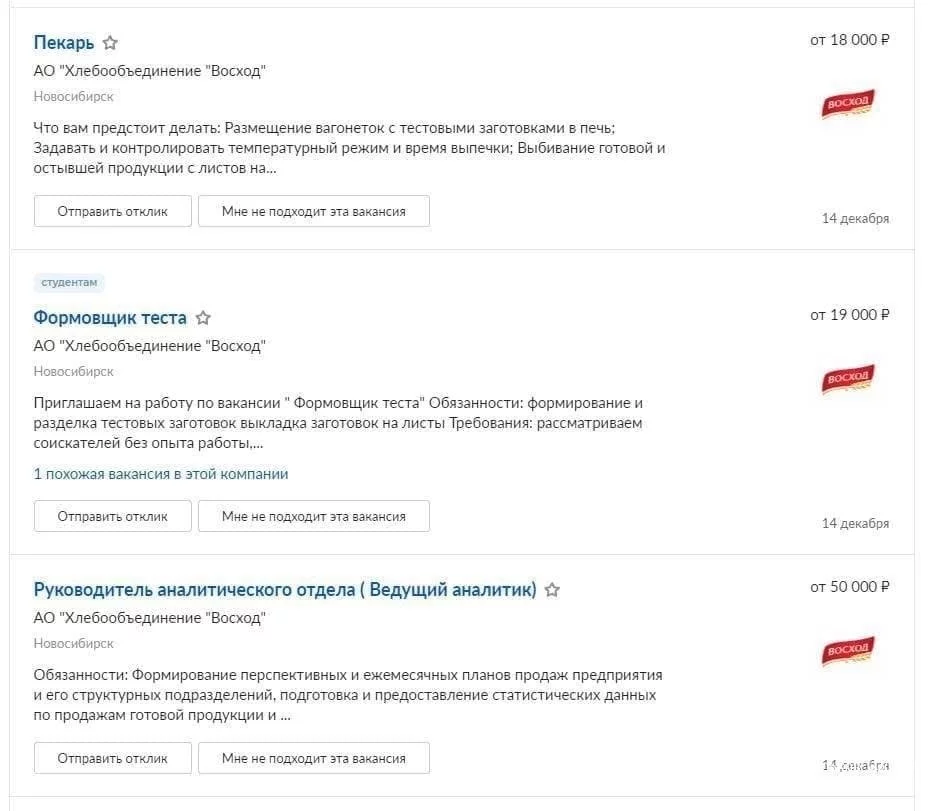Image resolution: width=942 pixels, height=811 pixels.
Task: Toggle favorite star for Руководитель аналитического отдела
Action: click(x=552, y=590)
